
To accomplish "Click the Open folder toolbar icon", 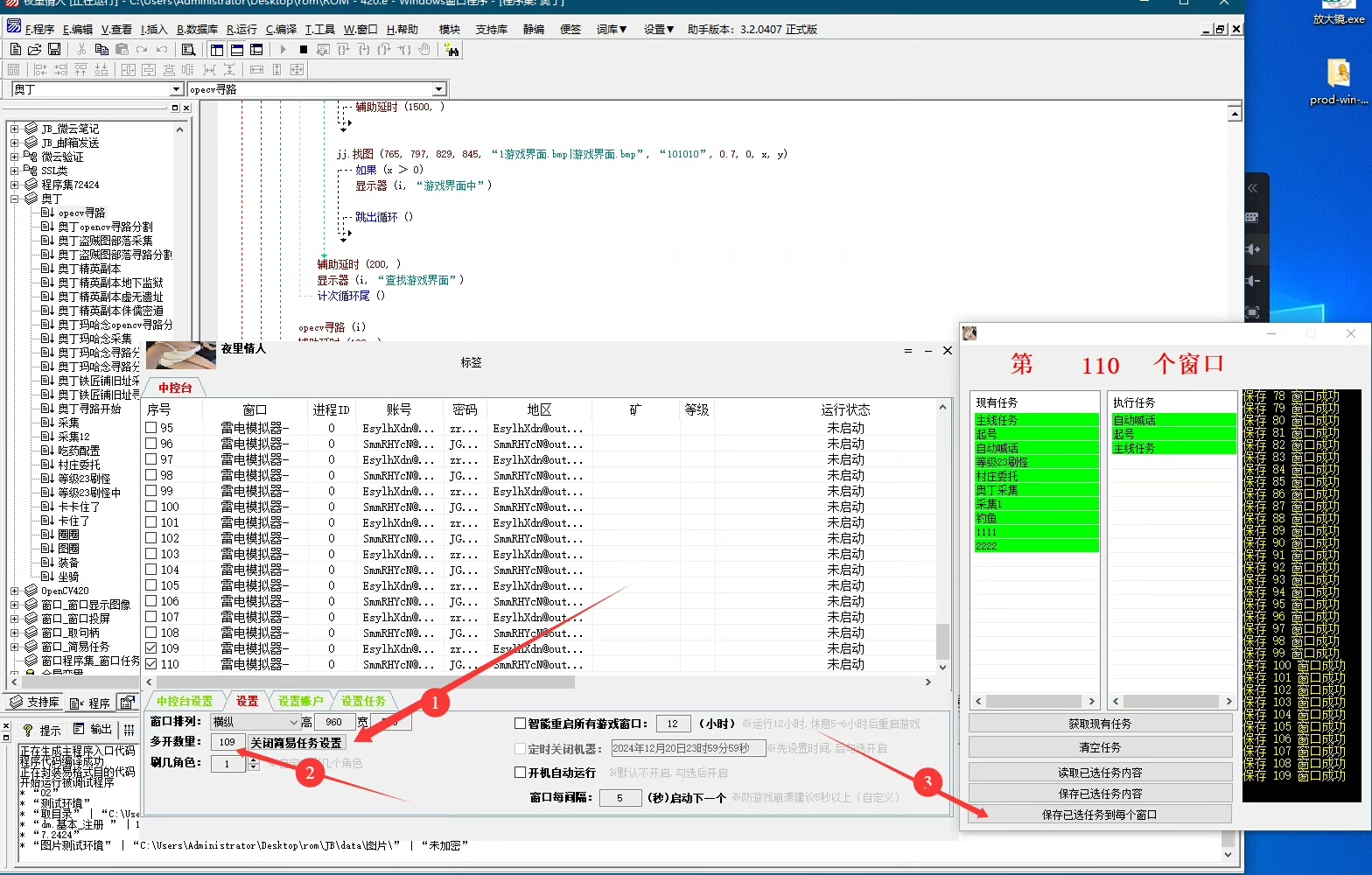I will coord(35,50).
